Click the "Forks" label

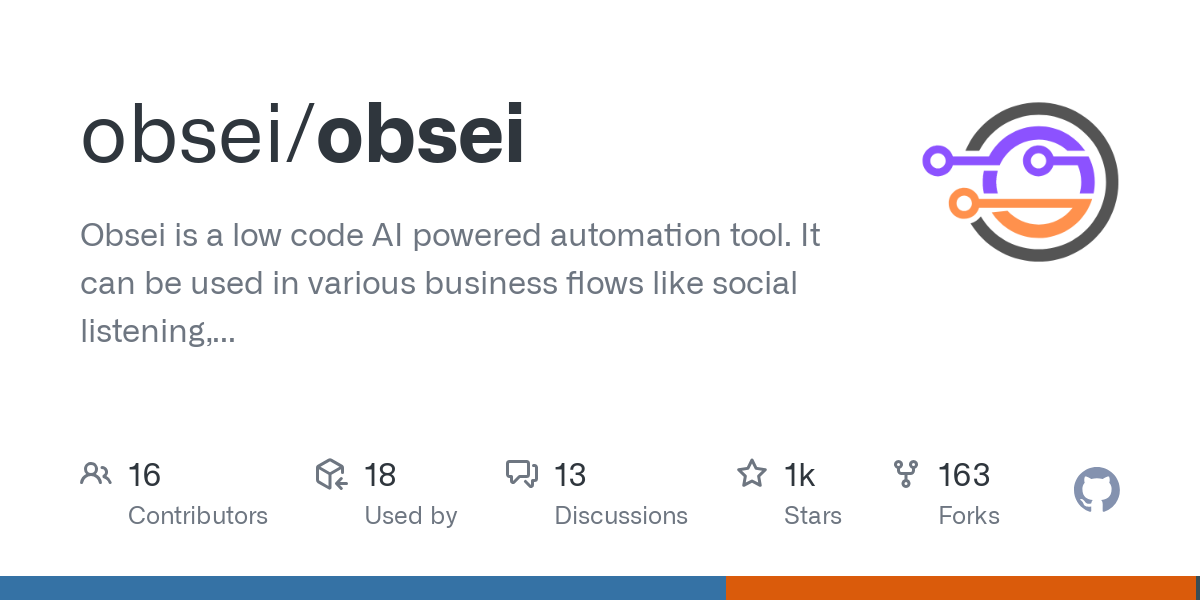969,516
